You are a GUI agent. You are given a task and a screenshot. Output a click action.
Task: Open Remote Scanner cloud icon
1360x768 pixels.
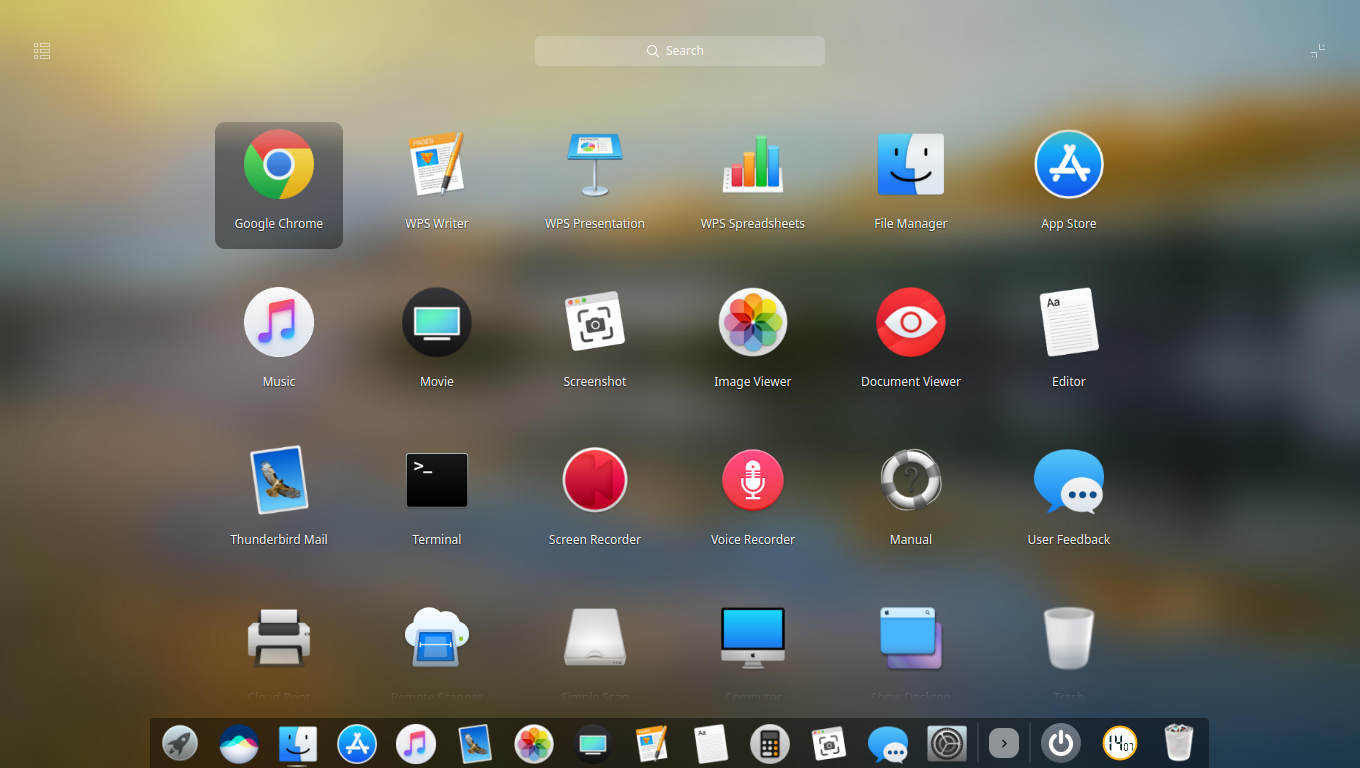pos(437,639)
